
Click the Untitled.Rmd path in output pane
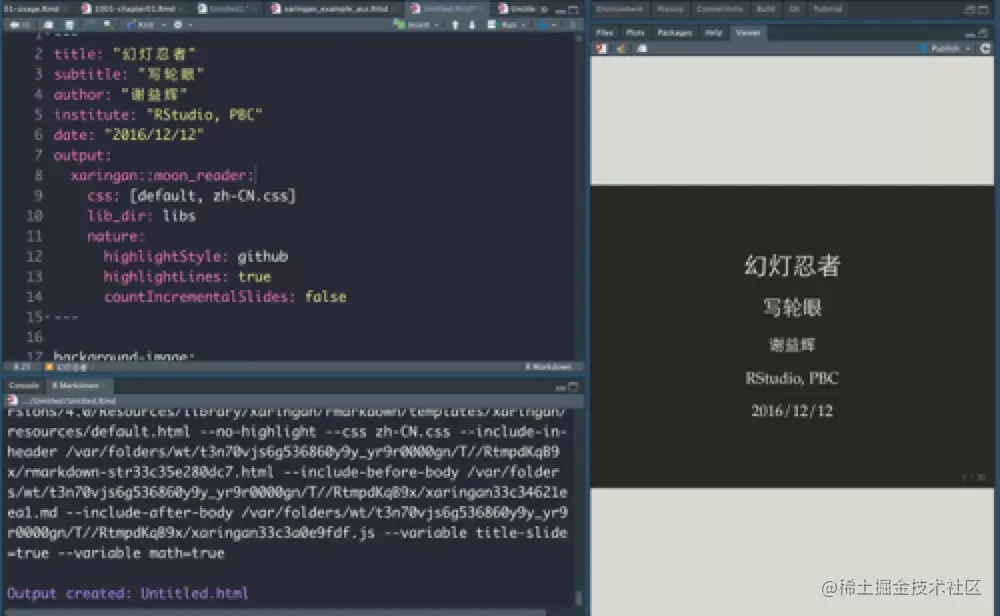click(69, 400)
